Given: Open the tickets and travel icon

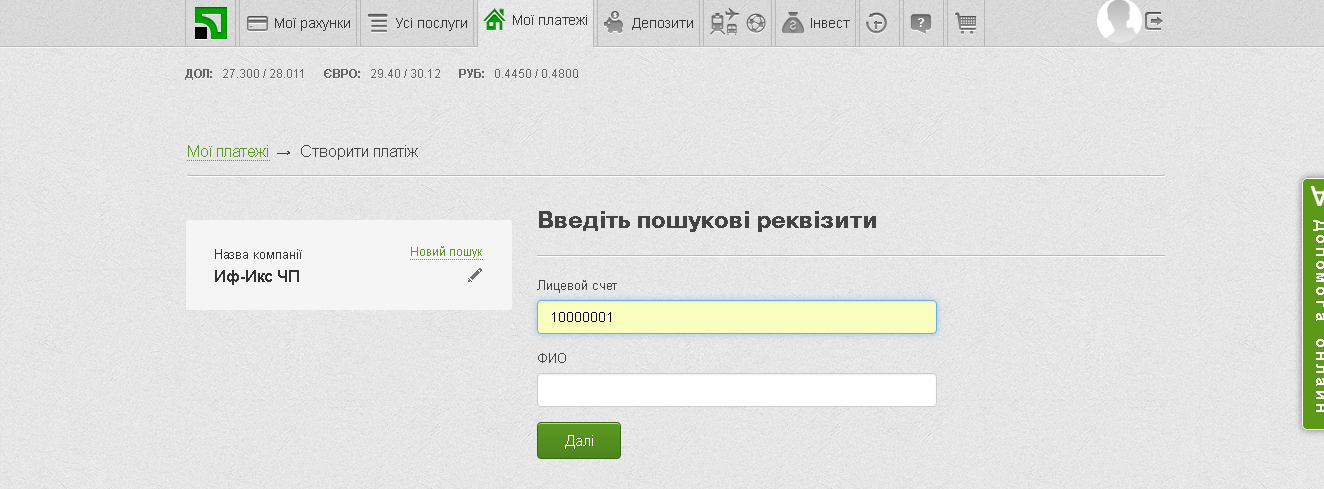Looking at the screenshot, I should pyautogui.click(x=738, y=23).
